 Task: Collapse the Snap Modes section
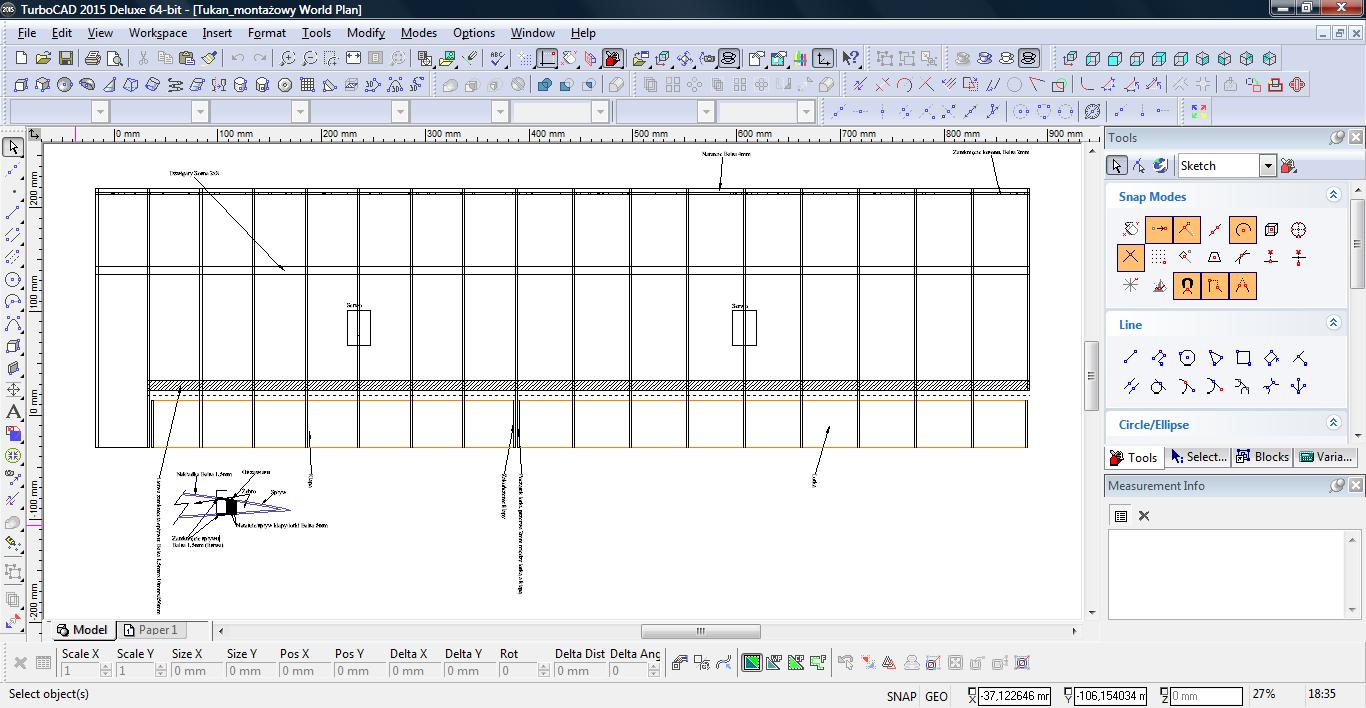pos(1333,196)
